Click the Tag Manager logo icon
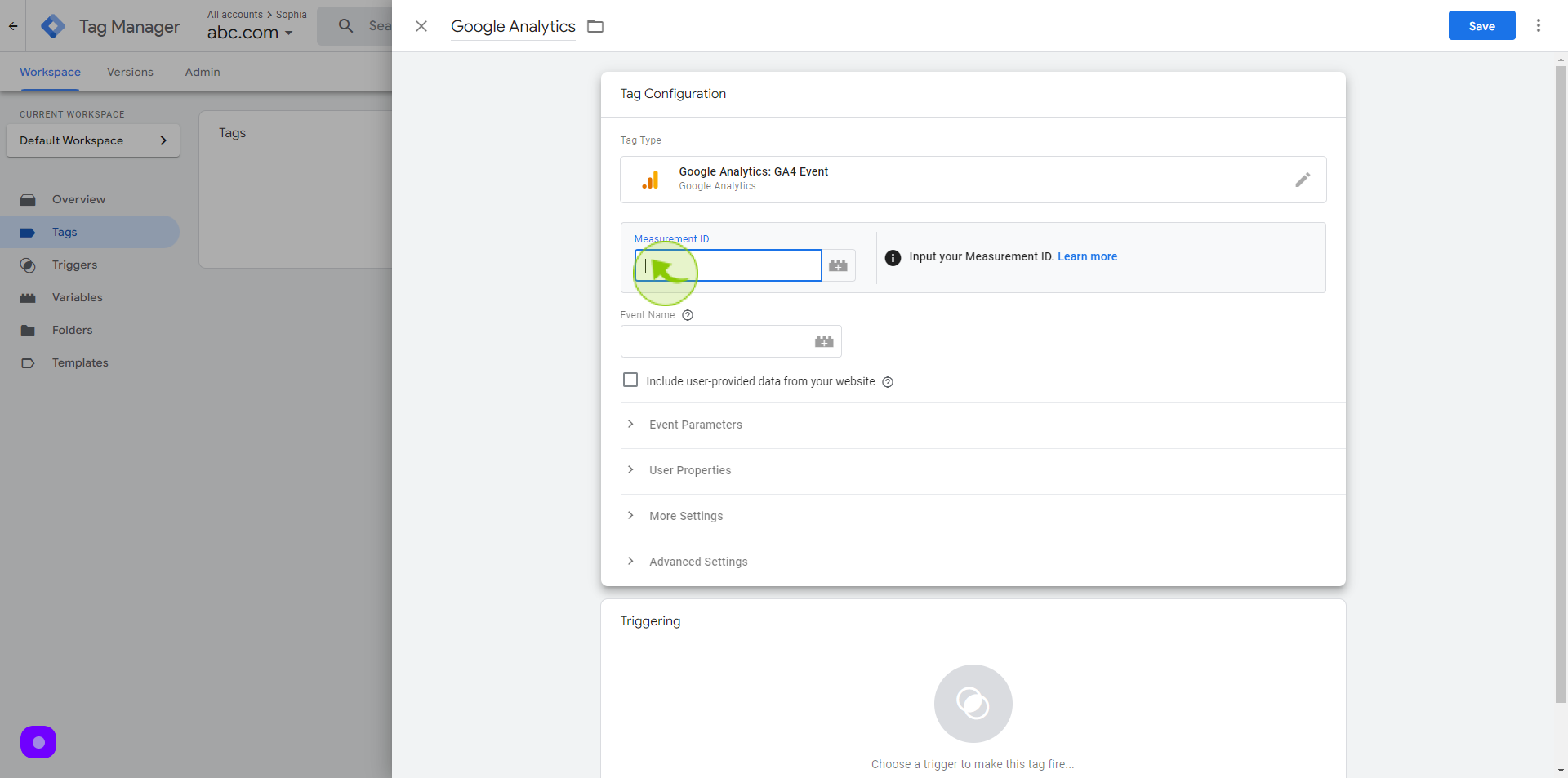 (53, 26)
